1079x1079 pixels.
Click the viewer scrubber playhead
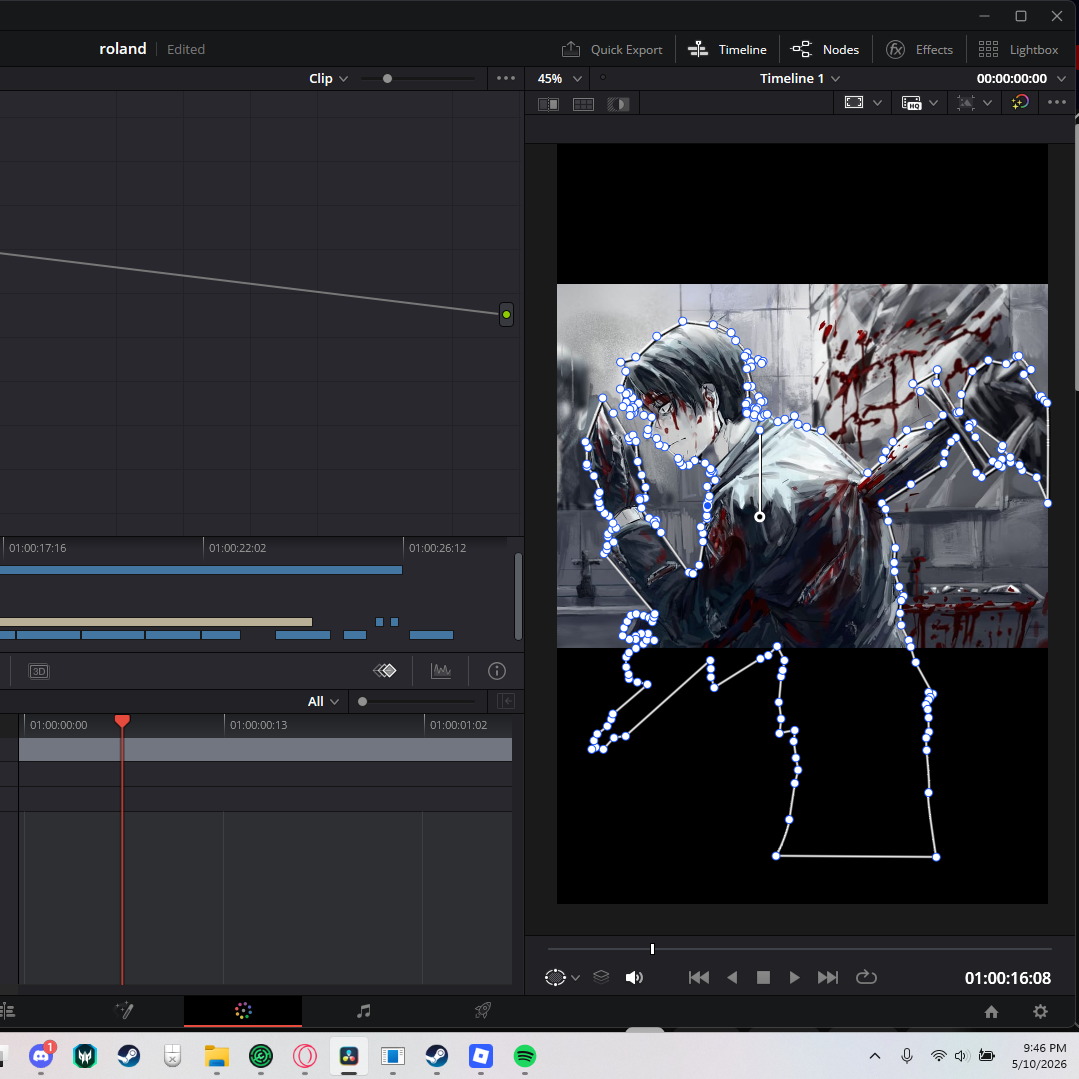(x=652, y=949)
